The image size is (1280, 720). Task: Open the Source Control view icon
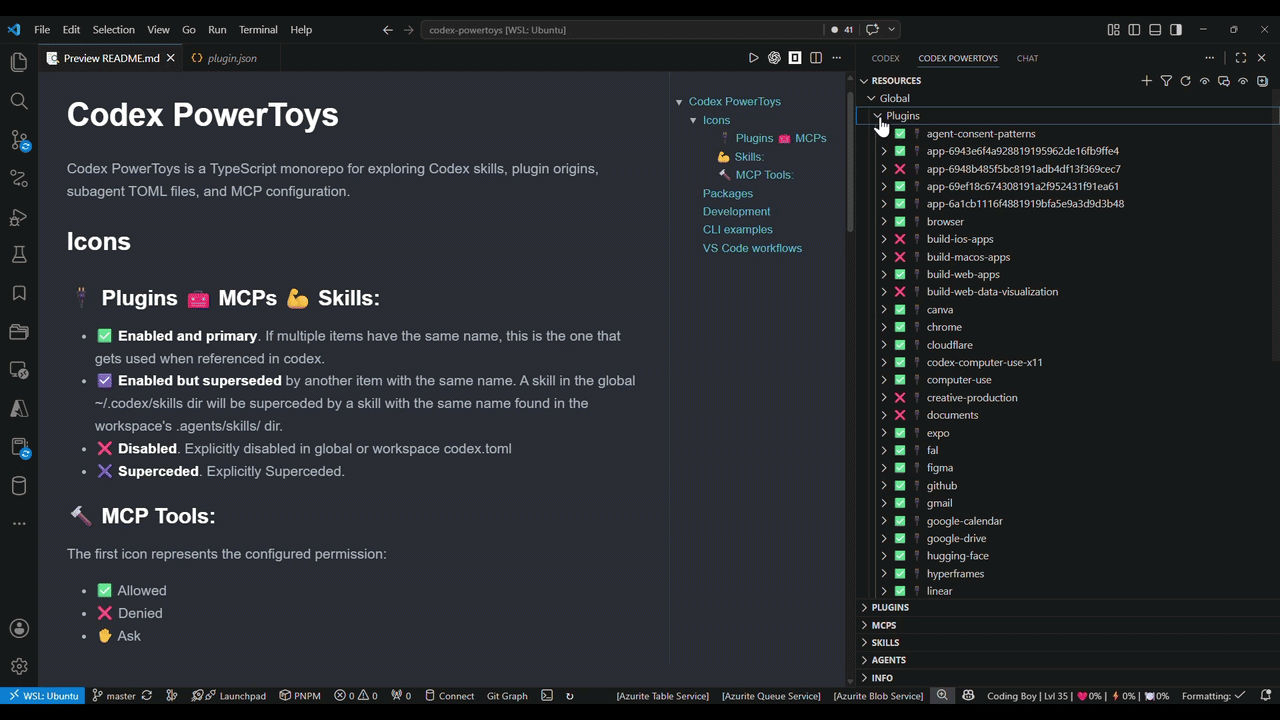pos(18,140)
